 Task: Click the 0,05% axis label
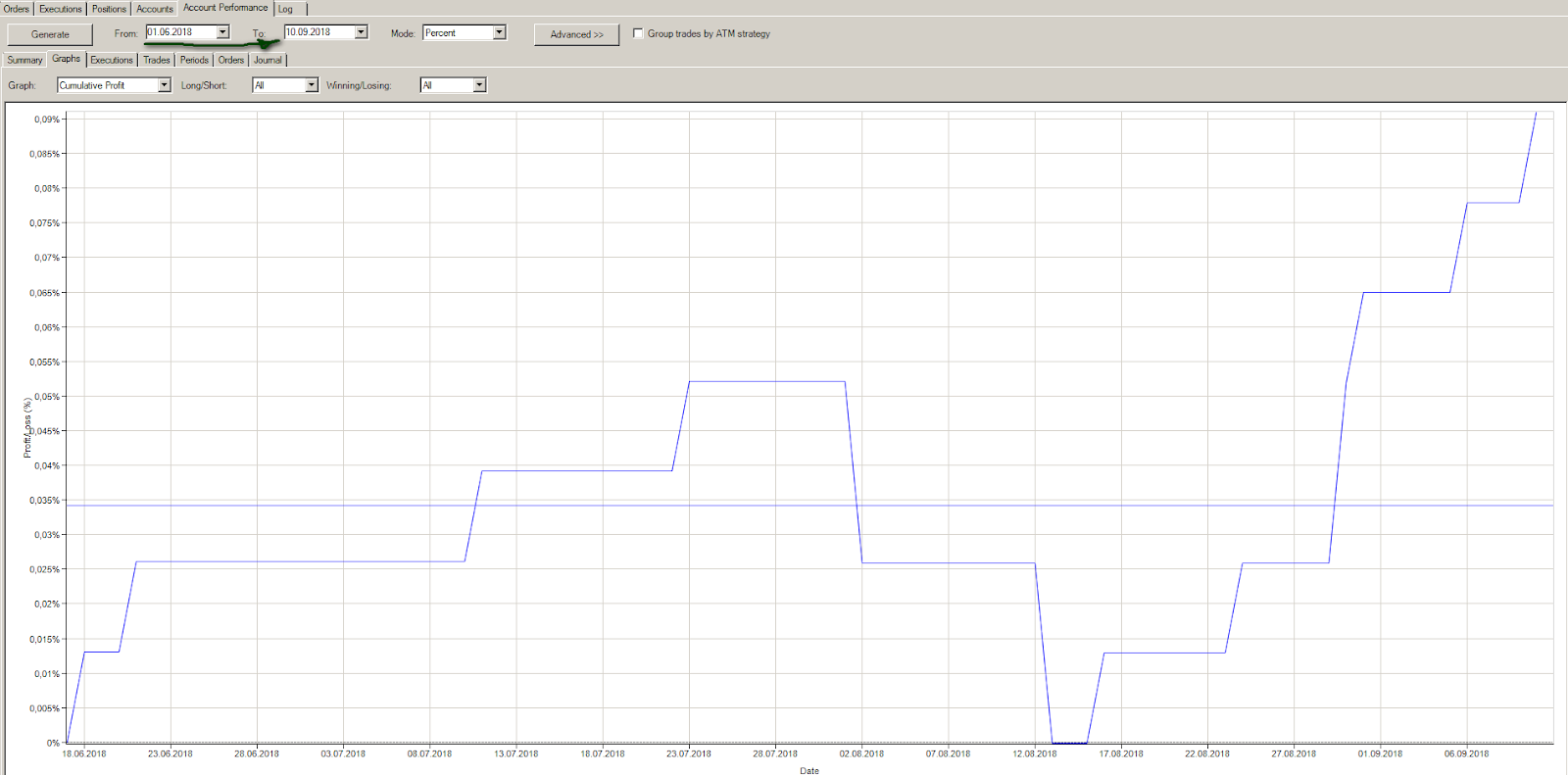47,397
